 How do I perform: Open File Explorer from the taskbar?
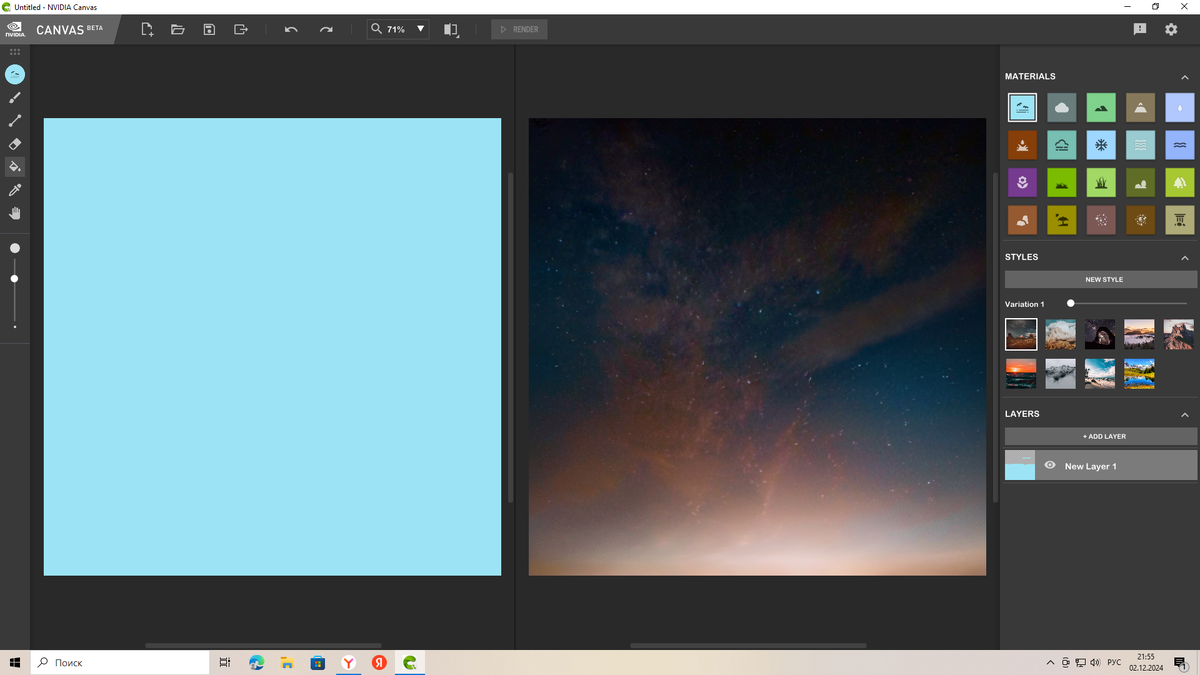point(287,662)
